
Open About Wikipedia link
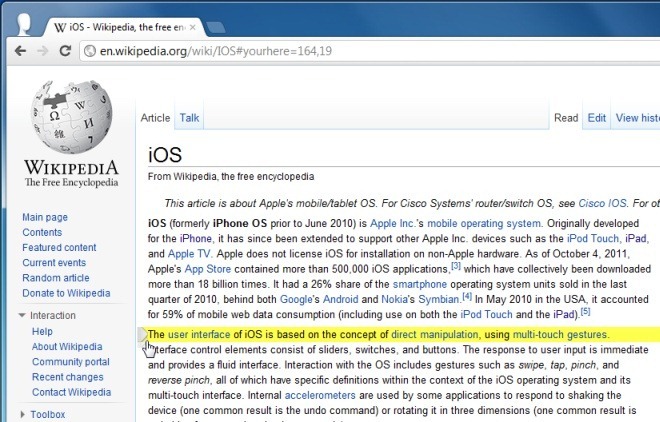[x=67, y=347]
